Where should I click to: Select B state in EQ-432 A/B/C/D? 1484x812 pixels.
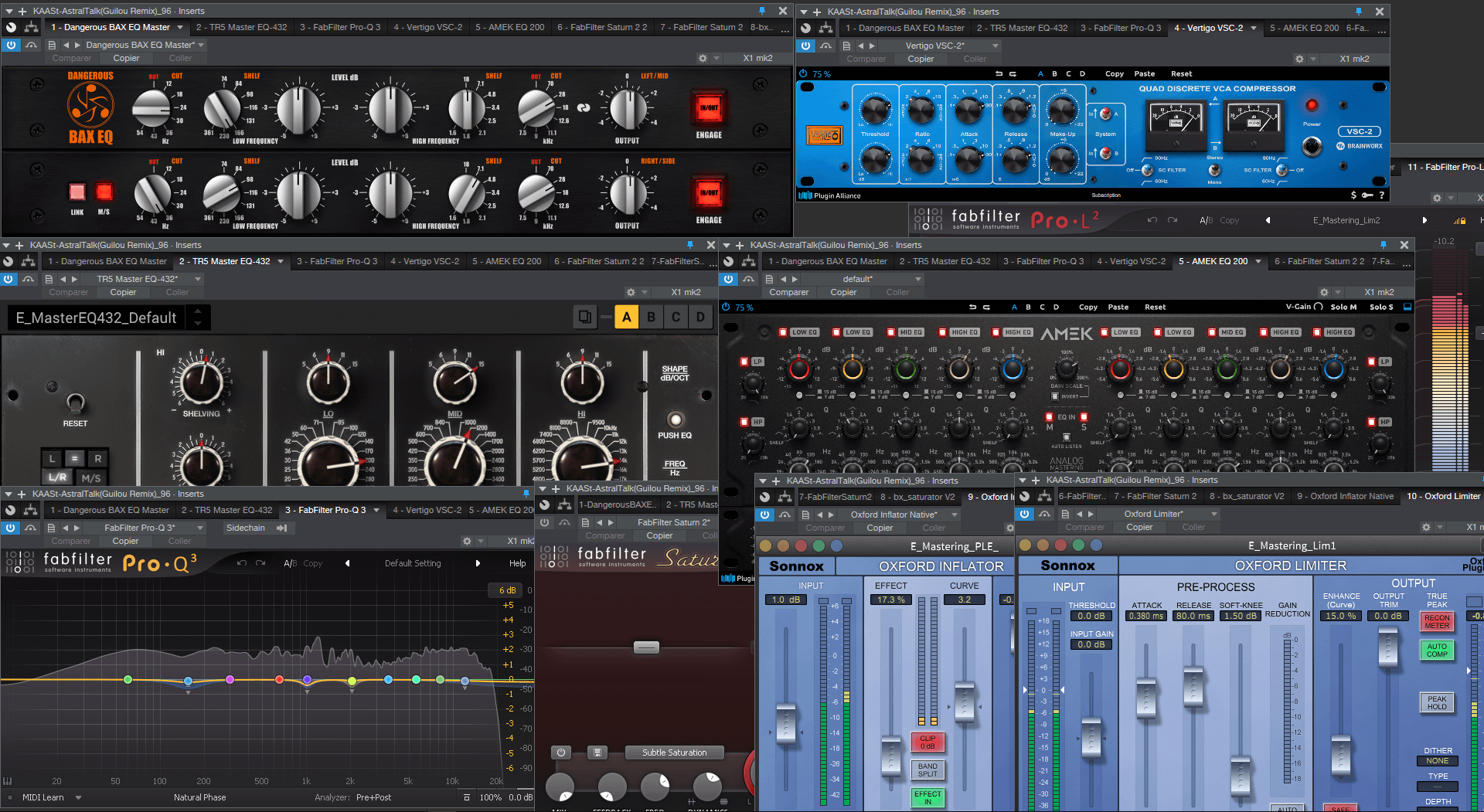[x=652, y=317]
